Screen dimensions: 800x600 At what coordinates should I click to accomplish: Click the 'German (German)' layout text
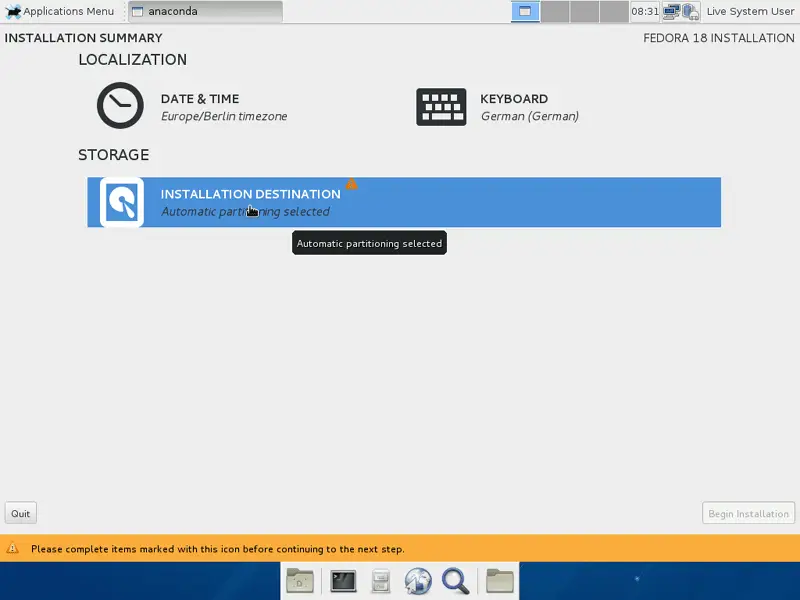click(530, 116)
